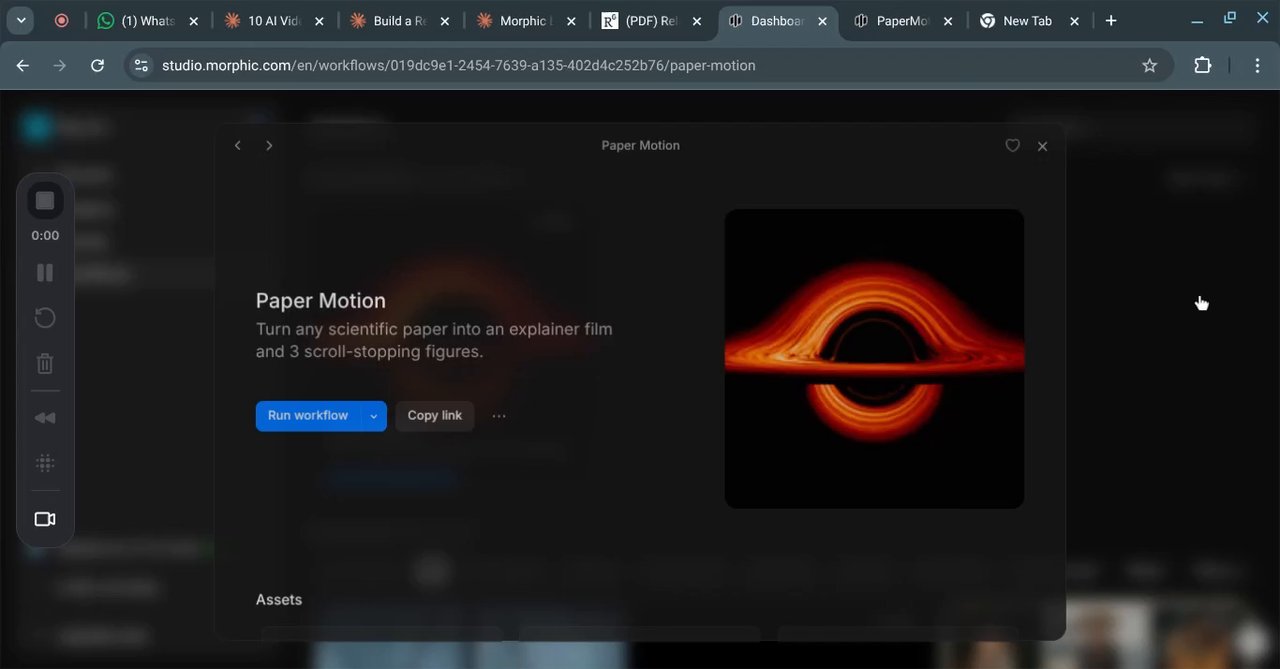Go forward in browser history
The image size is (1280, 669).
[60, 65]
